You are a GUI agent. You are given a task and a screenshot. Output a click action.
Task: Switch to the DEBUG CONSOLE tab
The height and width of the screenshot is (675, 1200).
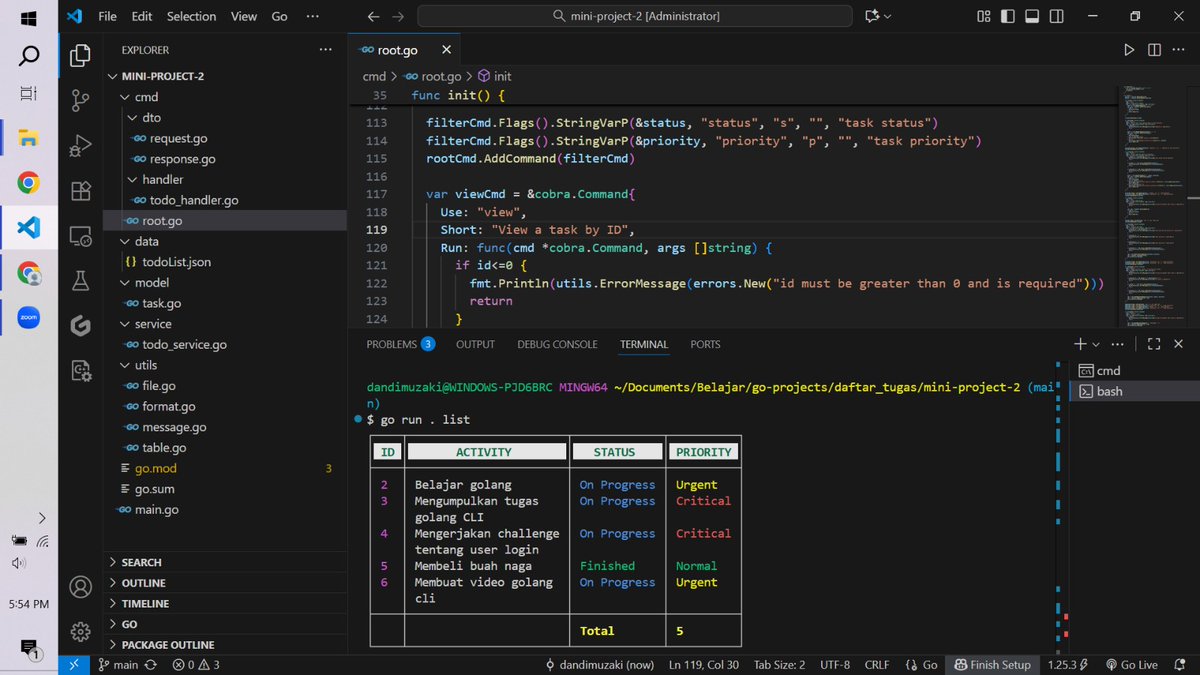click(557, 344)
